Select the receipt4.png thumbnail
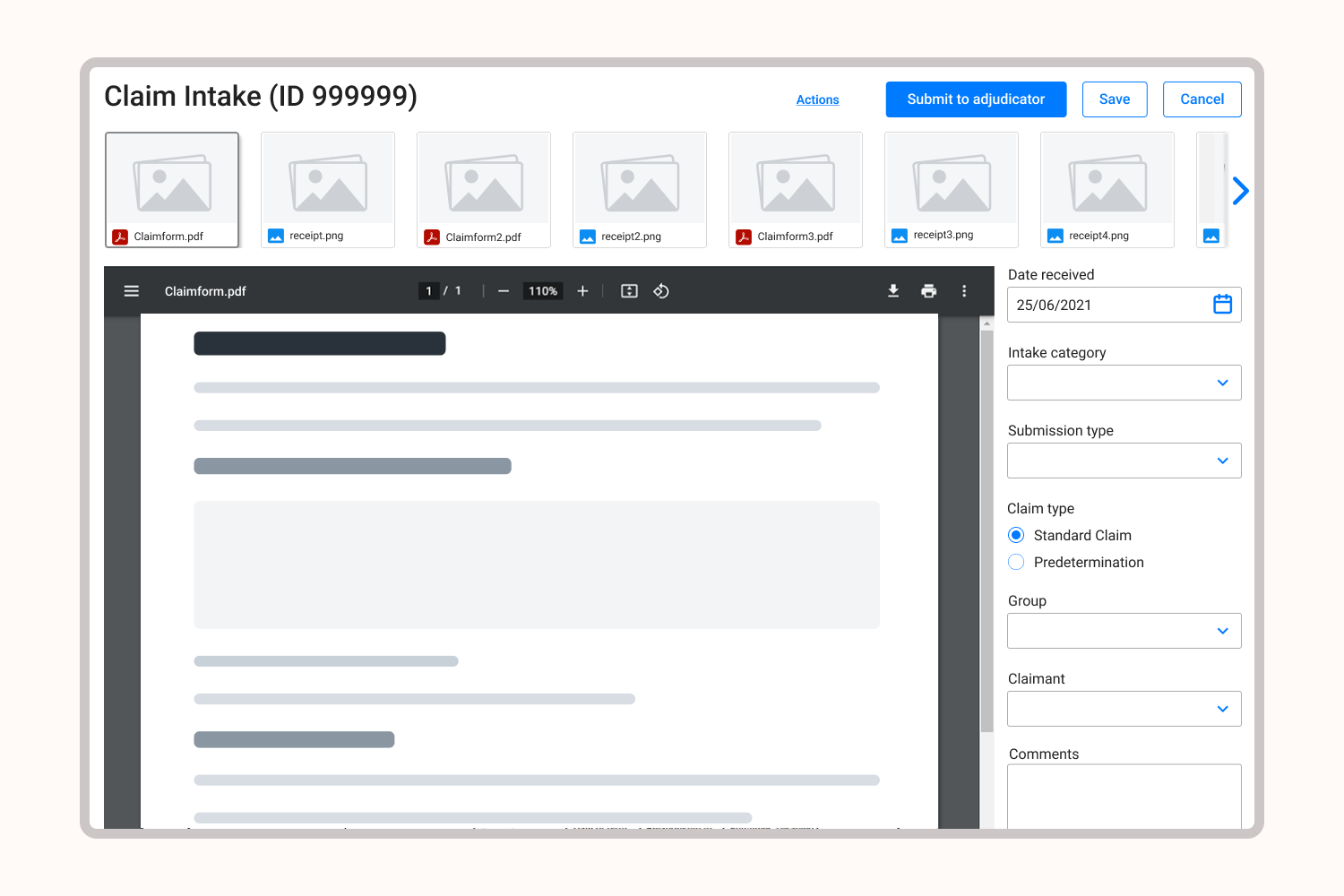The image size is (1344, 896). [x=1107, y=190]
